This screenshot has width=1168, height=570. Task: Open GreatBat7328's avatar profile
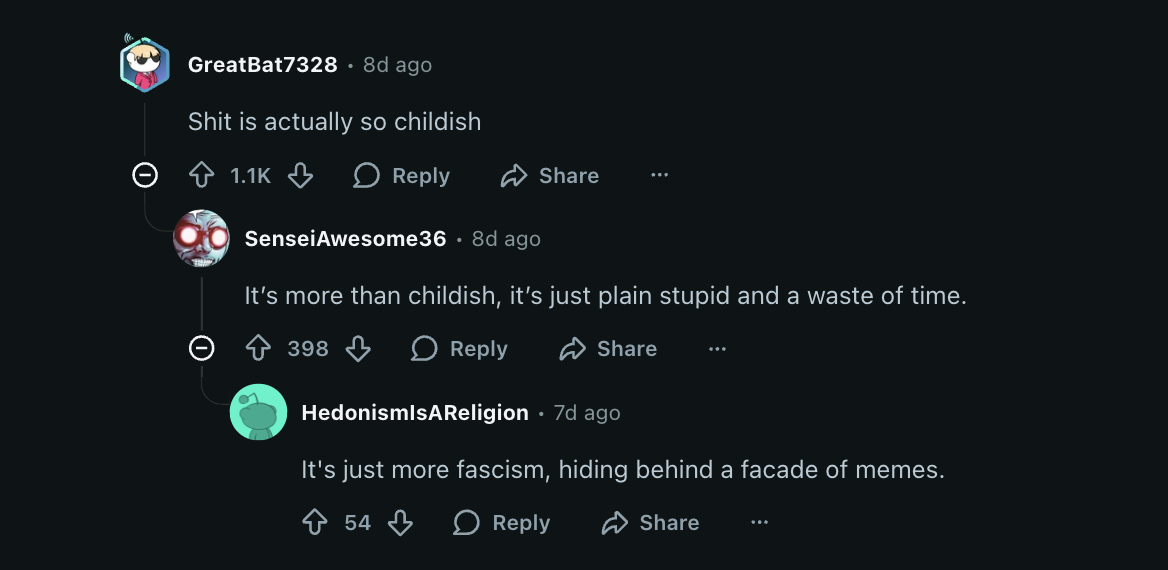pos(145,65)
